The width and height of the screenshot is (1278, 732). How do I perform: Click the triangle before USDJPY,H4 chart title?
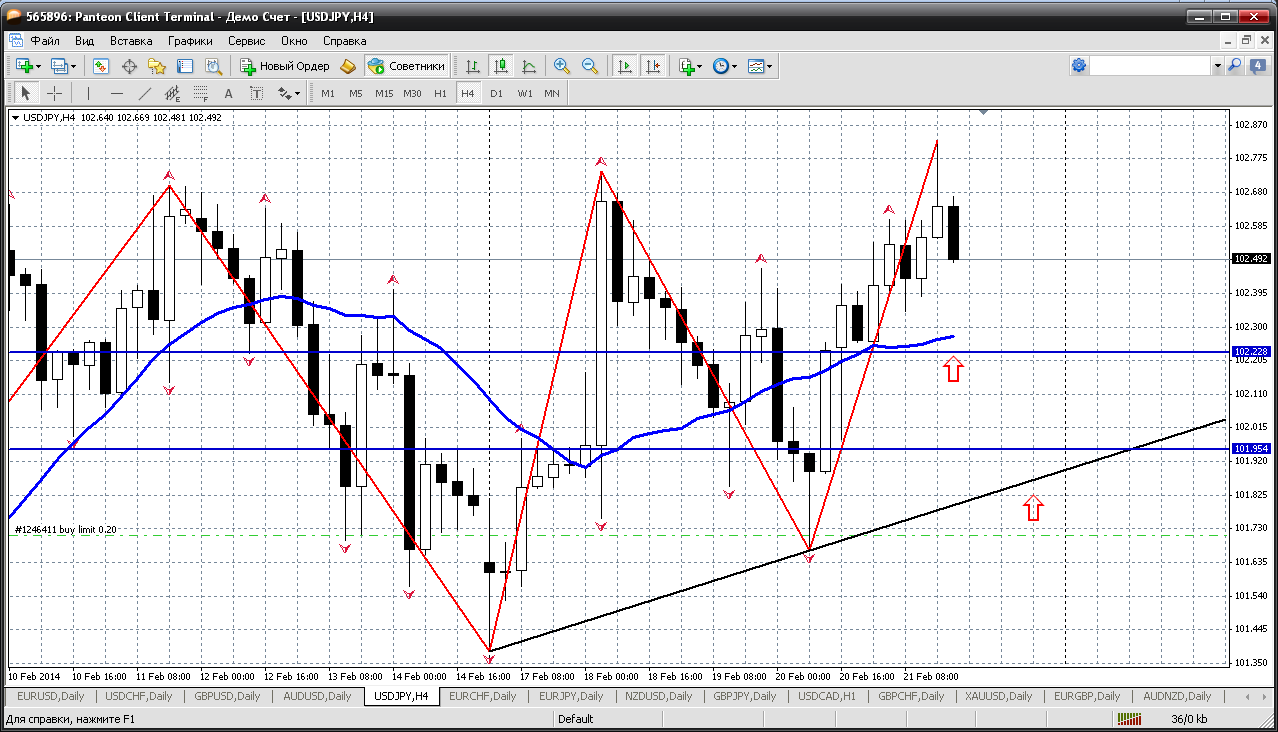tap(16, 118)
